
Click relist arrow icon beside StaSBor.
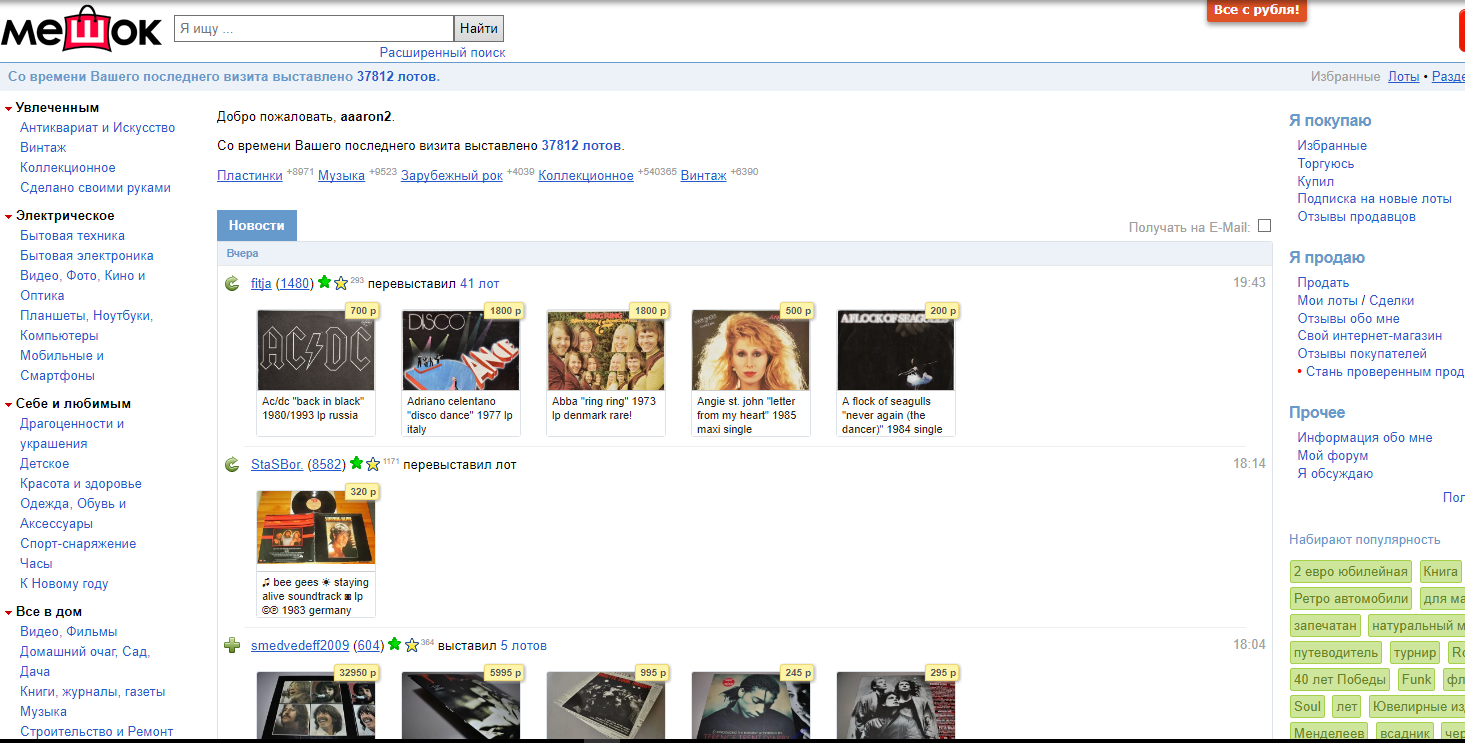(x=232, y=465)
